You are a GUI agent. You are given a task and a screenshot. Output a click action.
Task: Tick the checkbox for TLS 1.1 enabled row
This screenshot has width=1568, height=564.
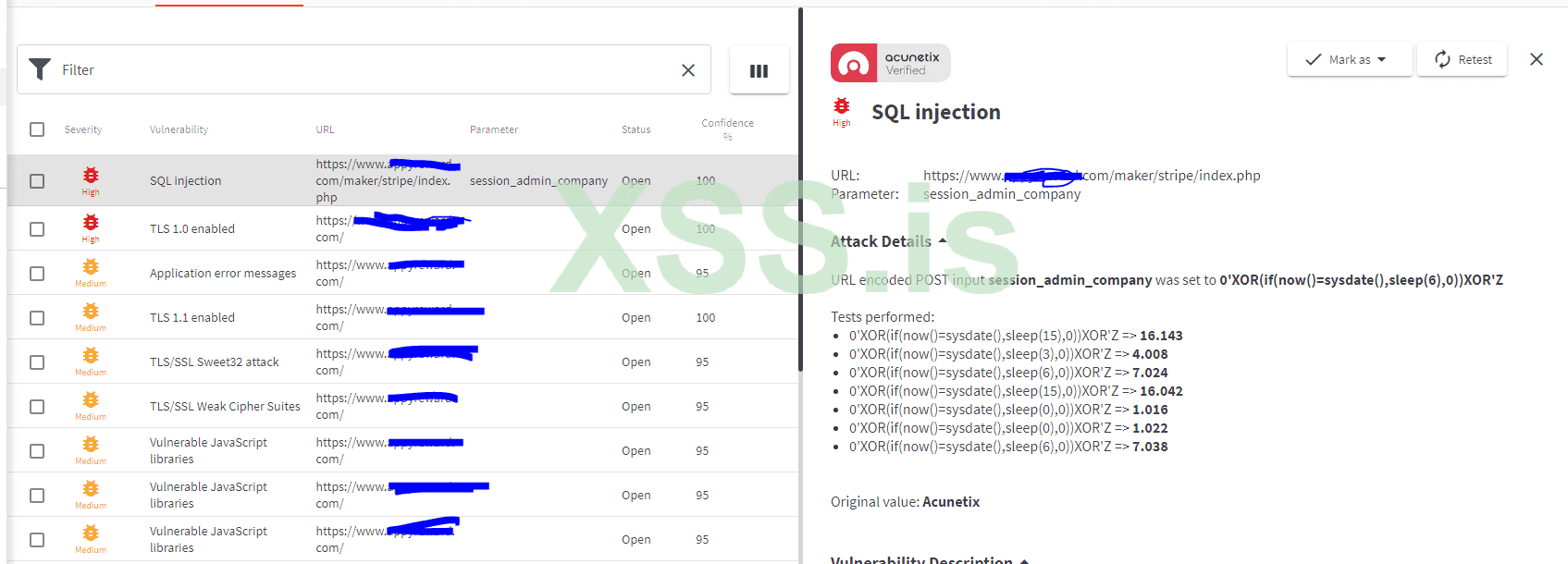pos(37,318)
